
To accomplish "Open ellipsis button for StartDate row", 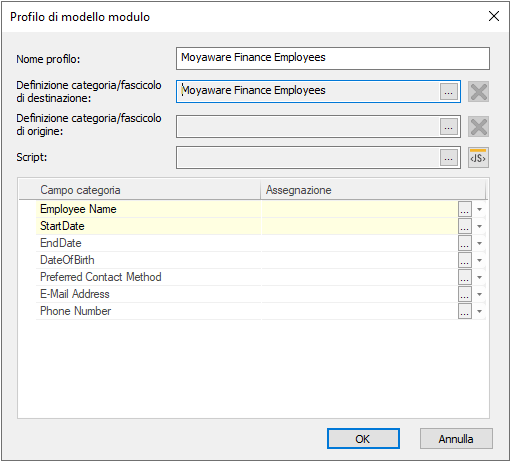I will tap(465, 226).
